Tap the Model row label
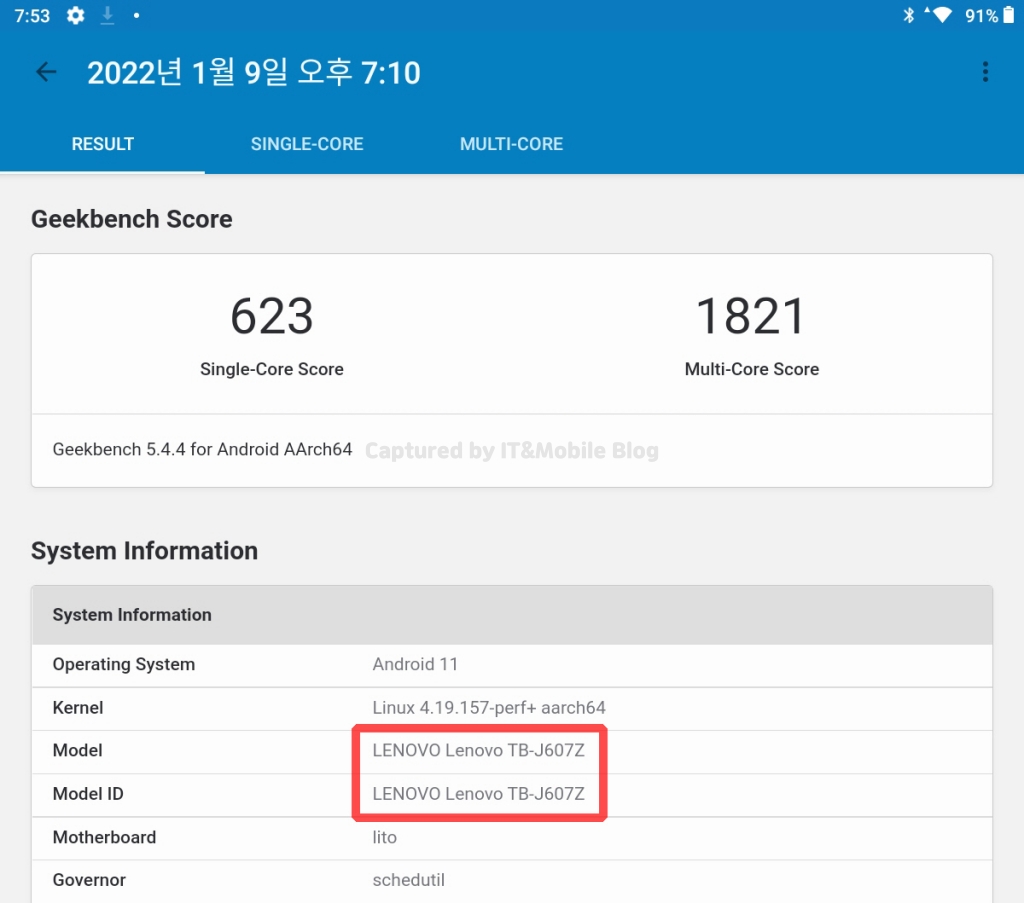Screen dimensions: 1024x903 tap(77, 750)
